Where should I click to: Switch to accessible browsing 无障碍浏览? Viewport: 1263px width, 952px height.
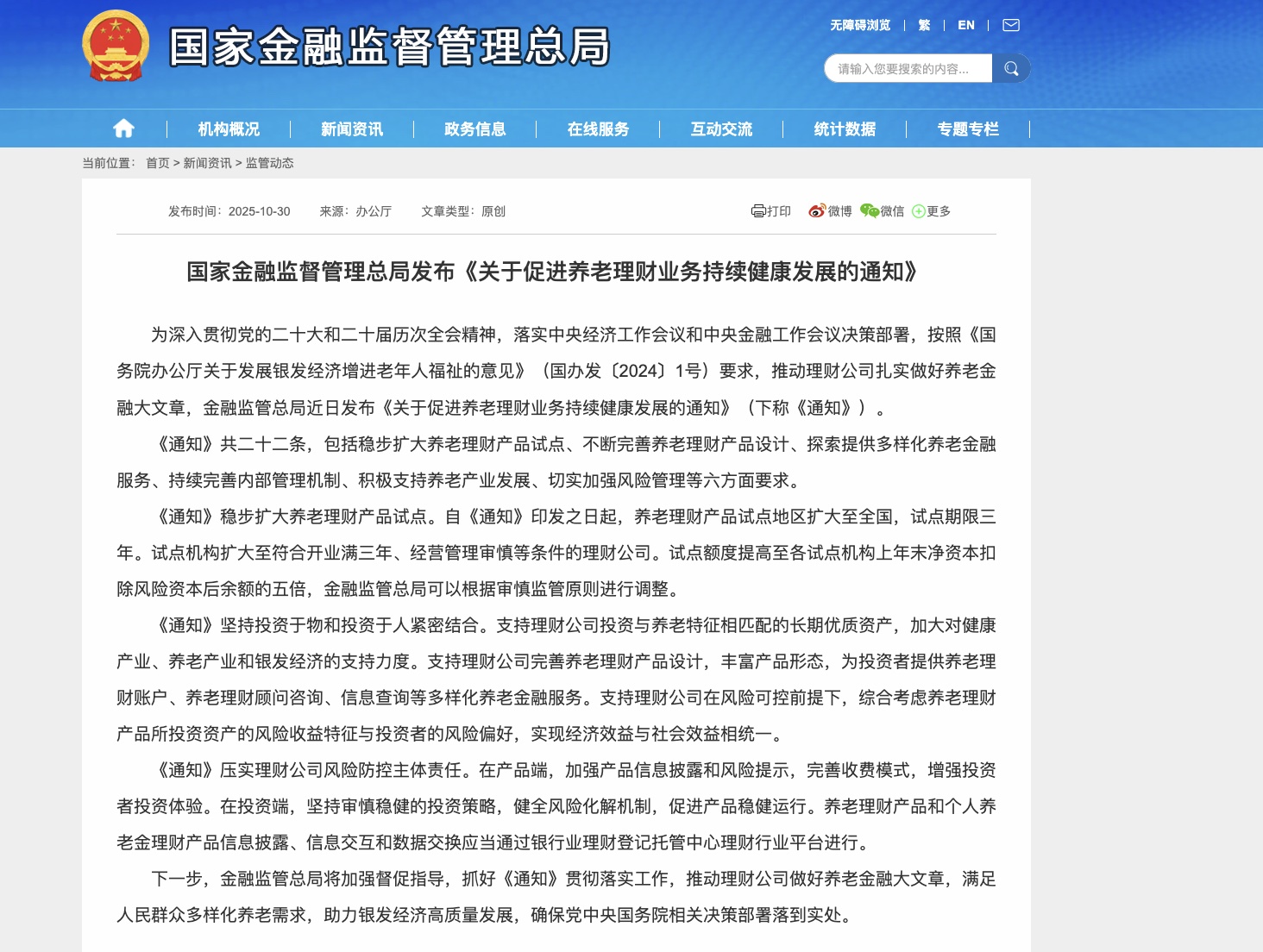click(x=860, y=25)
